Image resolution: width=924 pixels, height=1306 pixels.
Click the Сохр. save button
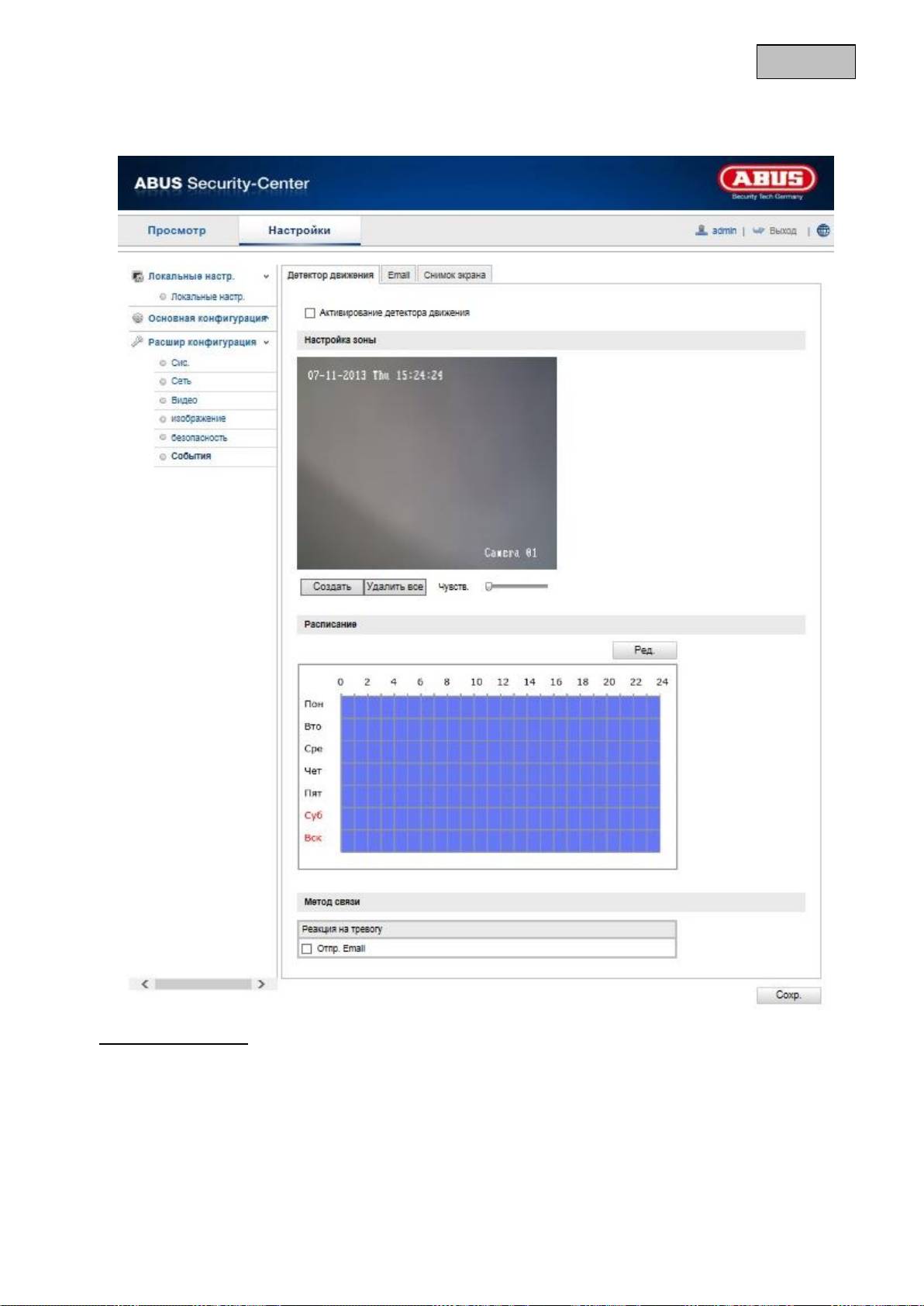[x=788, y=995]
